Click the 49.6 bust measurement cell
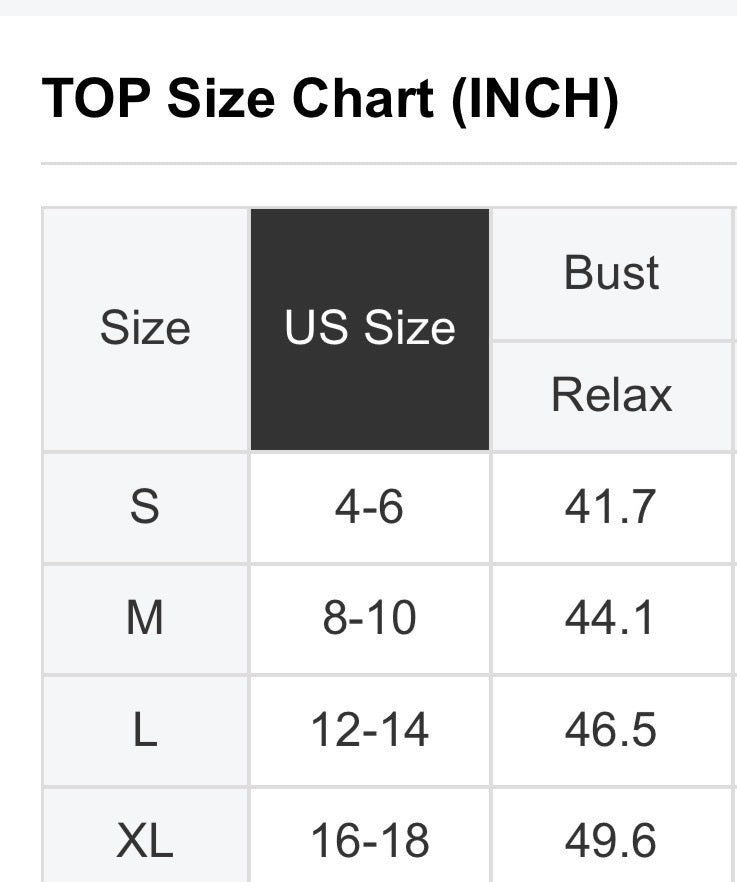The width and height of the screenshot is (737, 882). point(611,841)
